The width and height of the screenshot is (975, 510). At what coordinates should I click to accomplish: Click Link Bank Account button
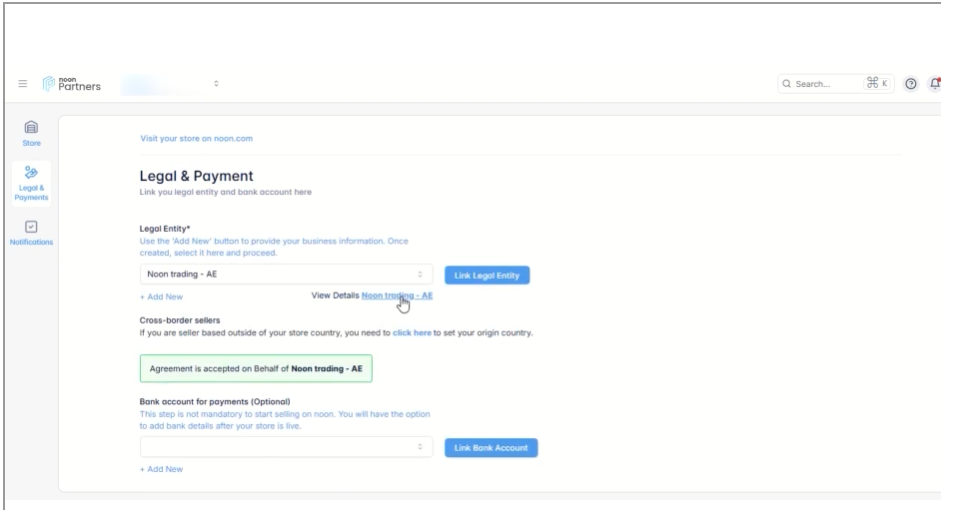(491, 448)
